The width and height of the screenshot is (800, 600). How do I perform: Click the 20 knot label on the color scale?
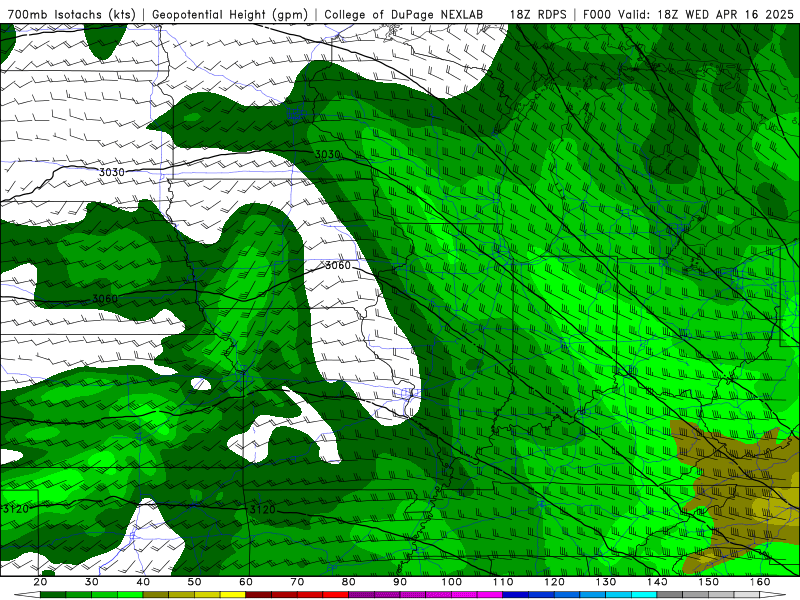pyautogui.click(x=40, y=582)
